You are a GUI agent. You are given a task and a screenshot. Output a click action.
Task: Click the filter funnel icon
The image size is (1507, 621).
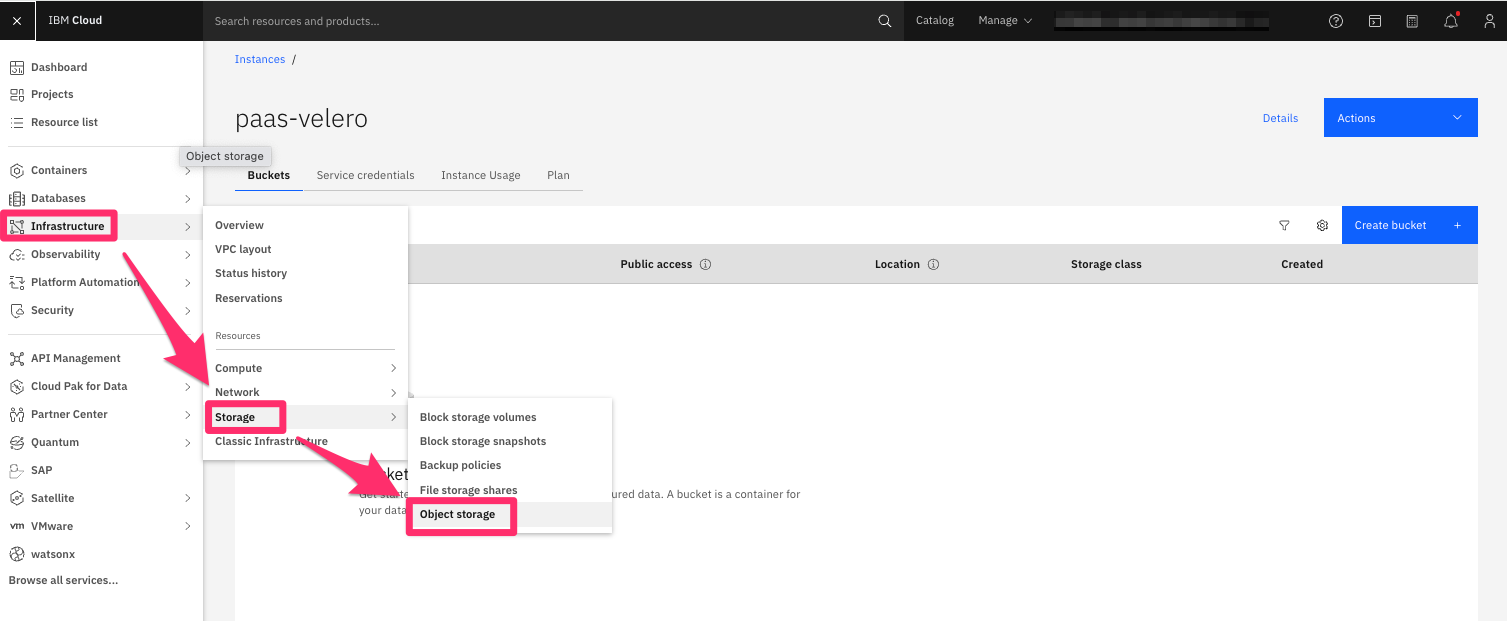click(1284, 225)
